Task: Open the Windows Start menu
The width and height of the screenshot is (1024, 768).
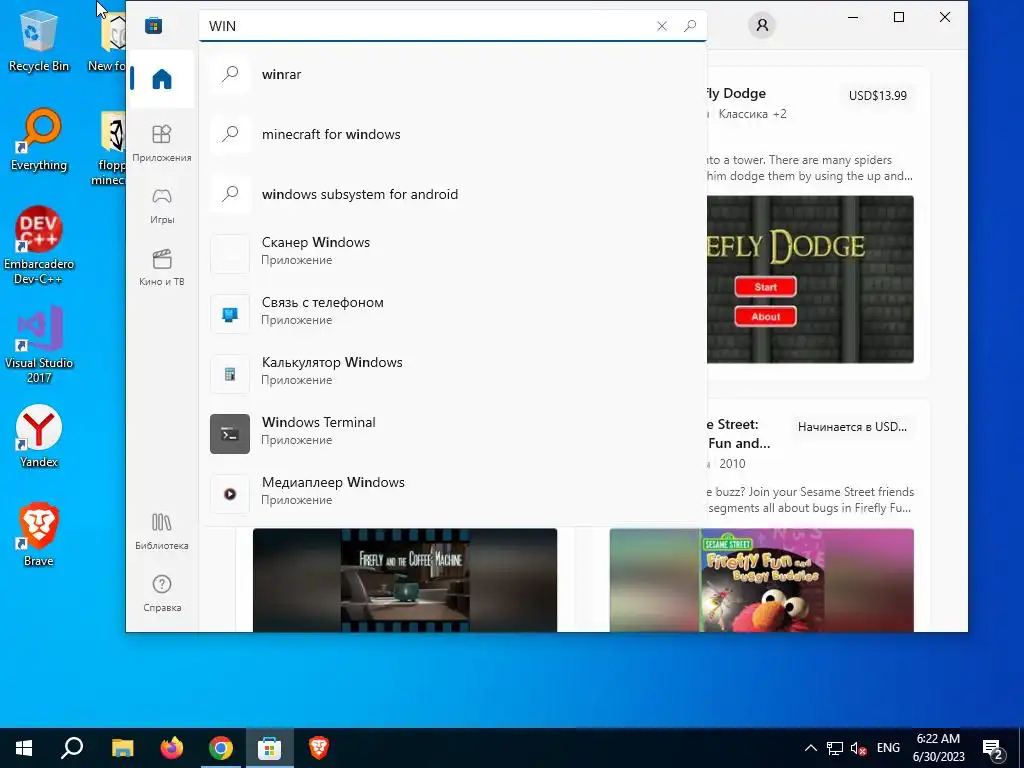Action: coord(24,748)
